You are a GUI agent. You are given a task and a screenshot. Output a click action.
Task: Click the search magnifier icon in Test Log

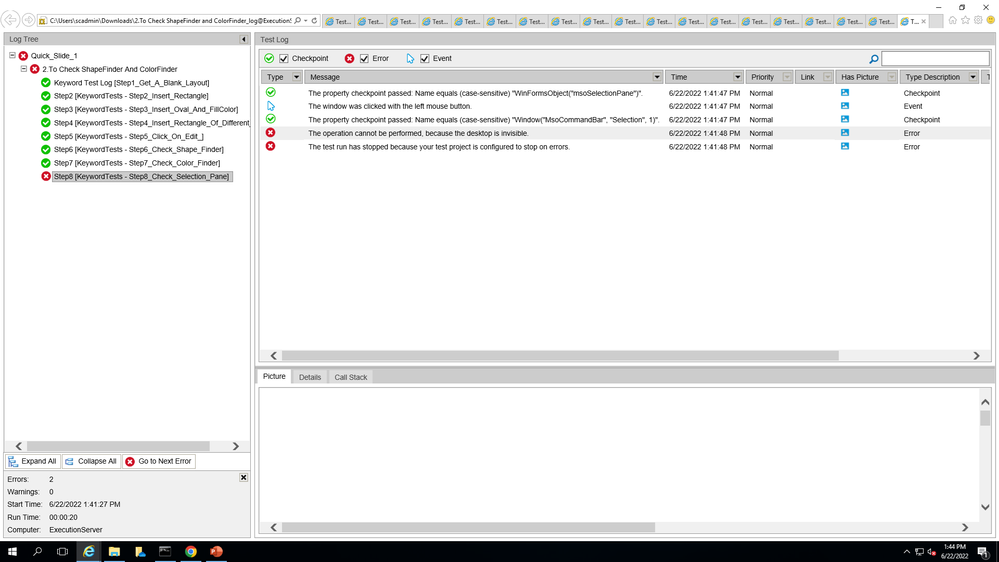(x=873, y=59)
